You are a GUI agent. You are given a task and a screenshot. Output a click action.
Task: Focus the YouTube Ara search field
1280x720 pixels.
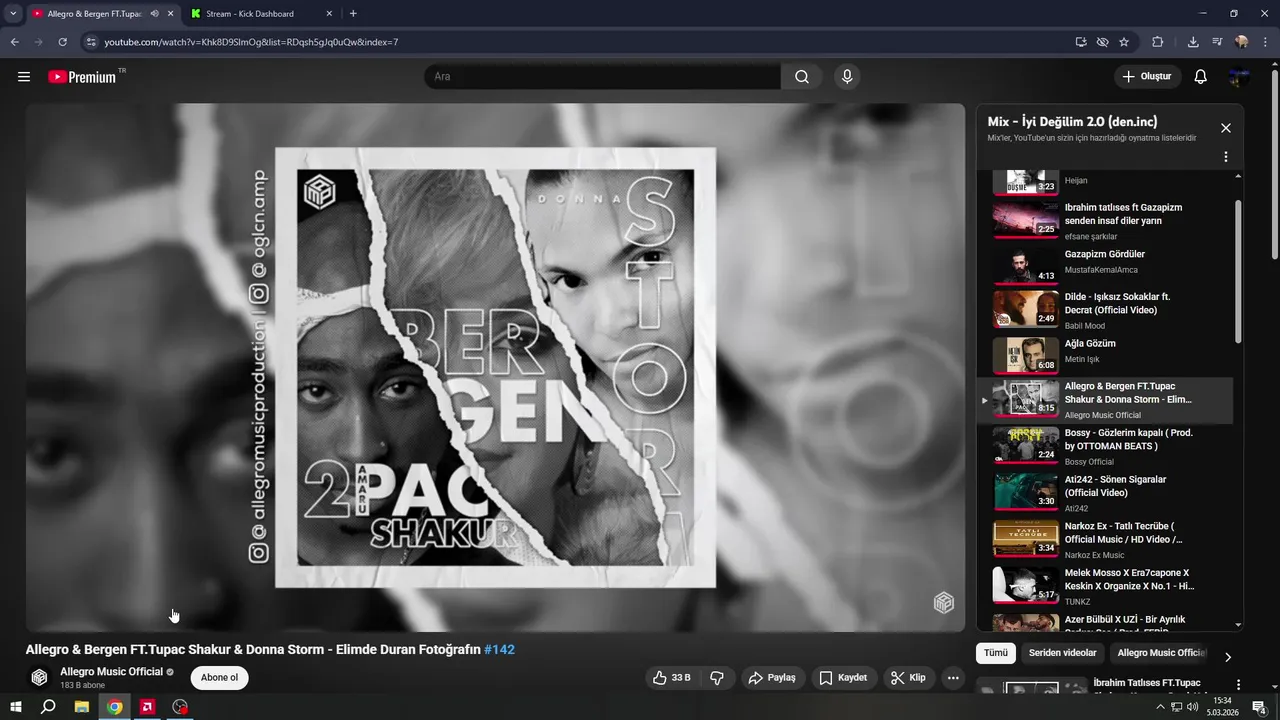(603, 77)
